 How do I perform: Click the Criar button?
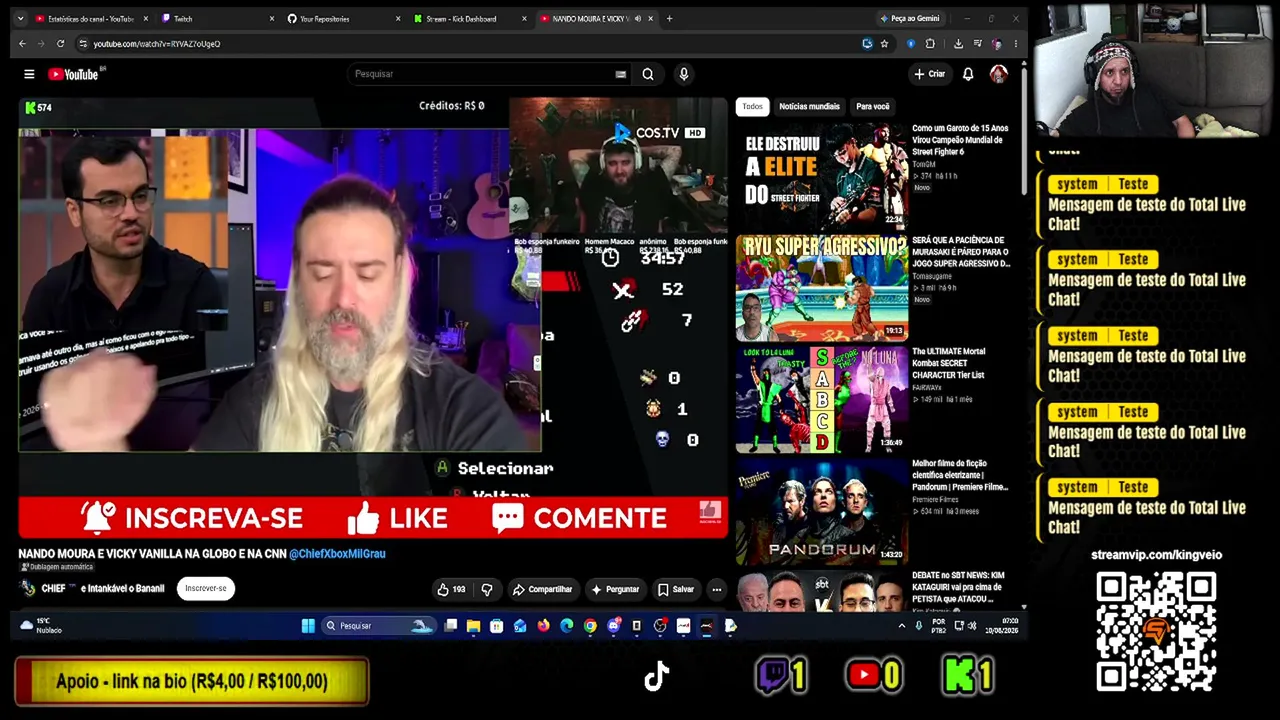click(x=929, y=74)
